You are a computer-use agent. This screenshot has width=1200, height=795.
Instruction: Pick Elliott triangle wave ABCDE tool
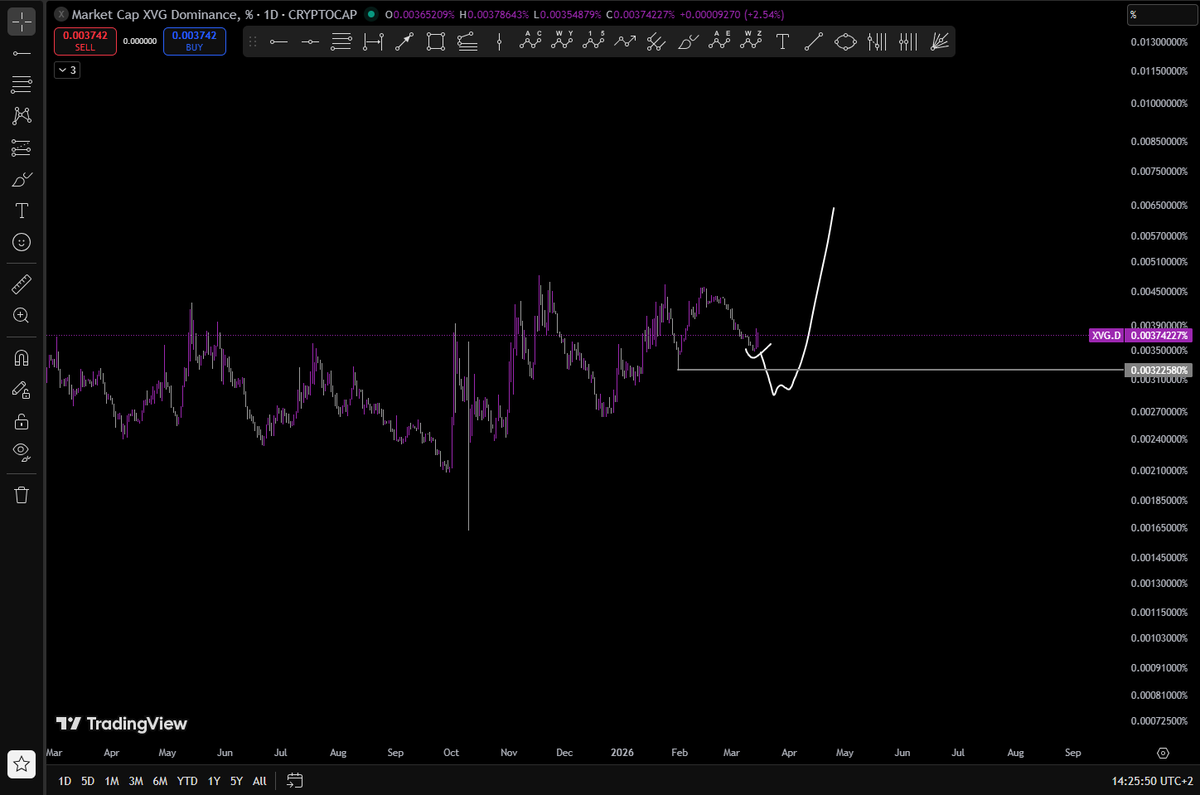click(x=720, y=42)
